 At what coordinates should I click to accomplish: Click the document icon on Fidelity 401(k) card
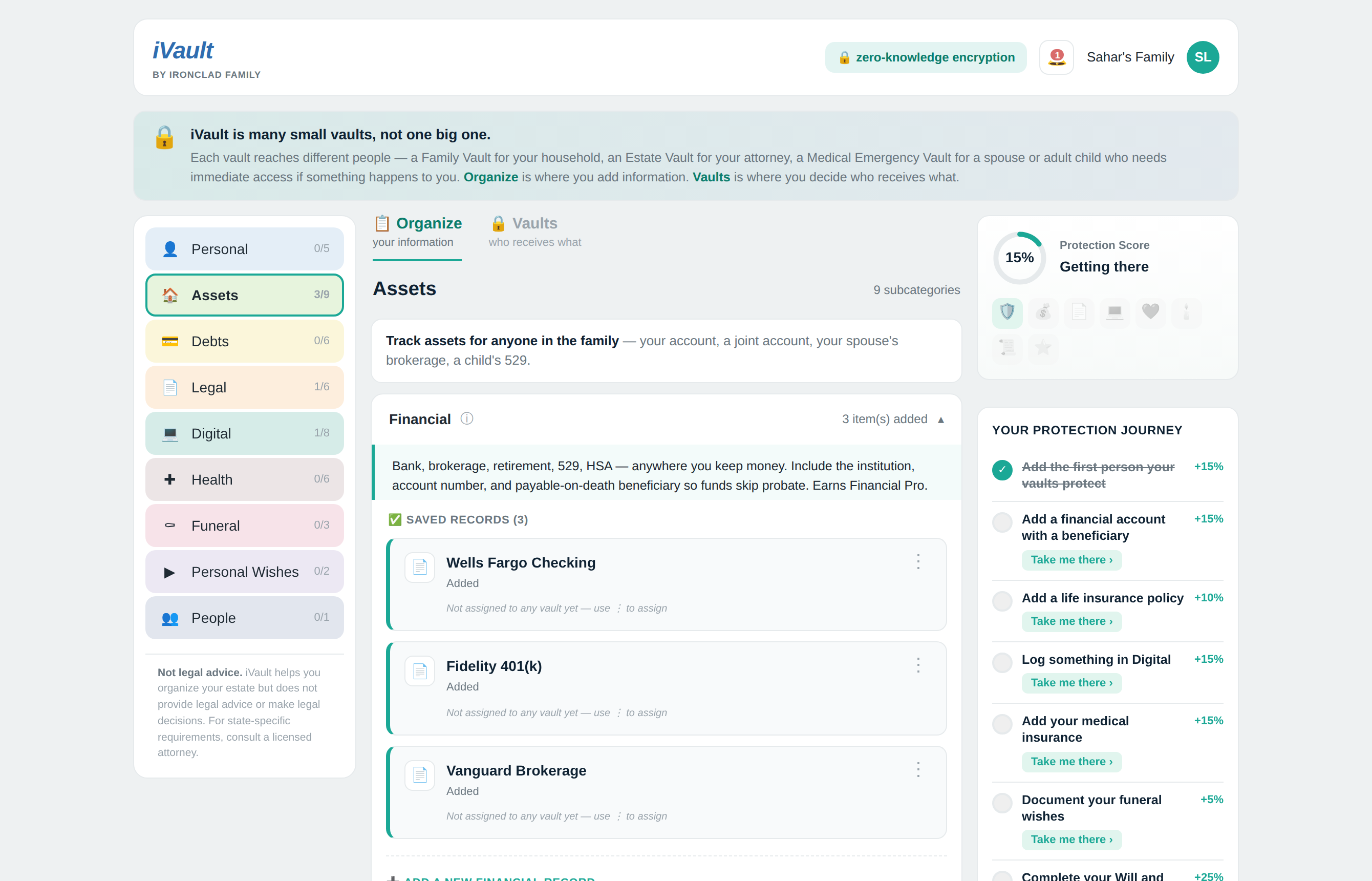click(x=420, y=671)
